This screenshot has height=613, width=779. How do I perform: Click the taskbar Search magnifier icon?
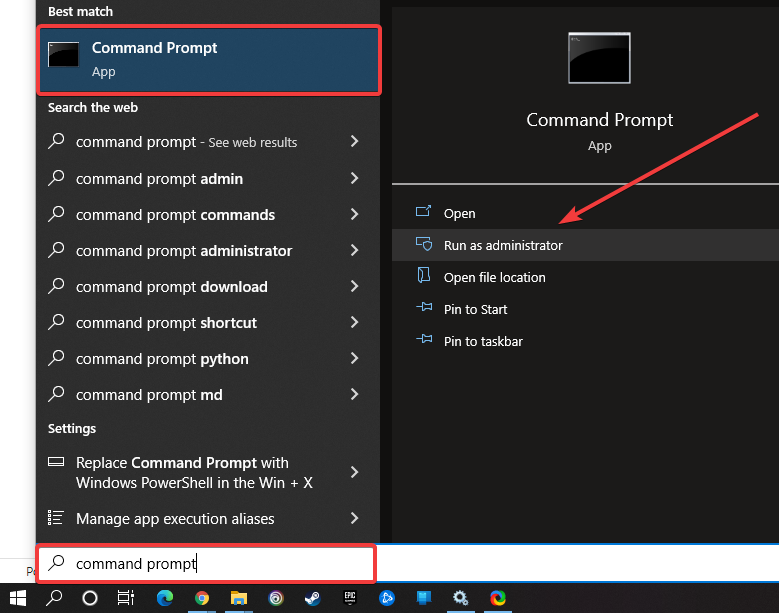click(x=54, y=598)
